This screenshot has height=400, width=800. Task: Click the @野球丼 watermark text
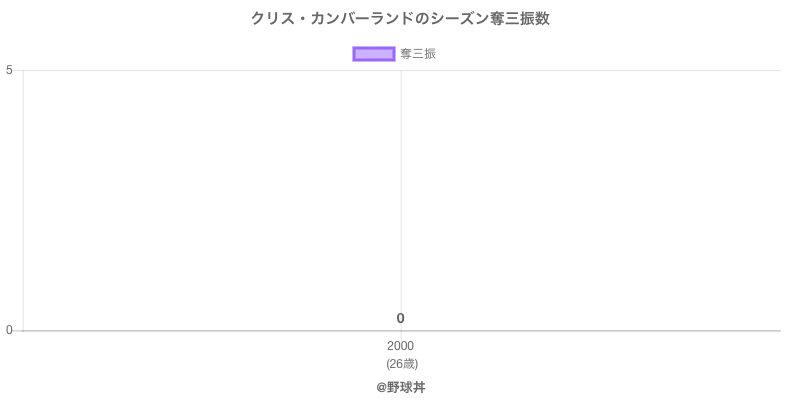pos(400,387)
